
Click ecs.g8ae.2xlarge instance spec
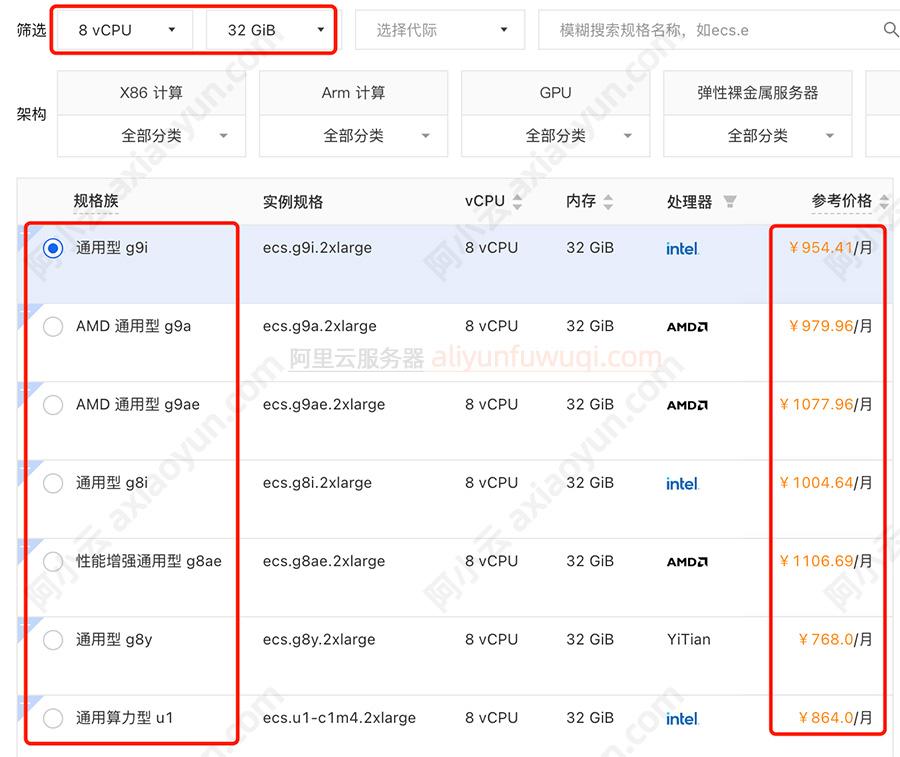coord(324,561)
